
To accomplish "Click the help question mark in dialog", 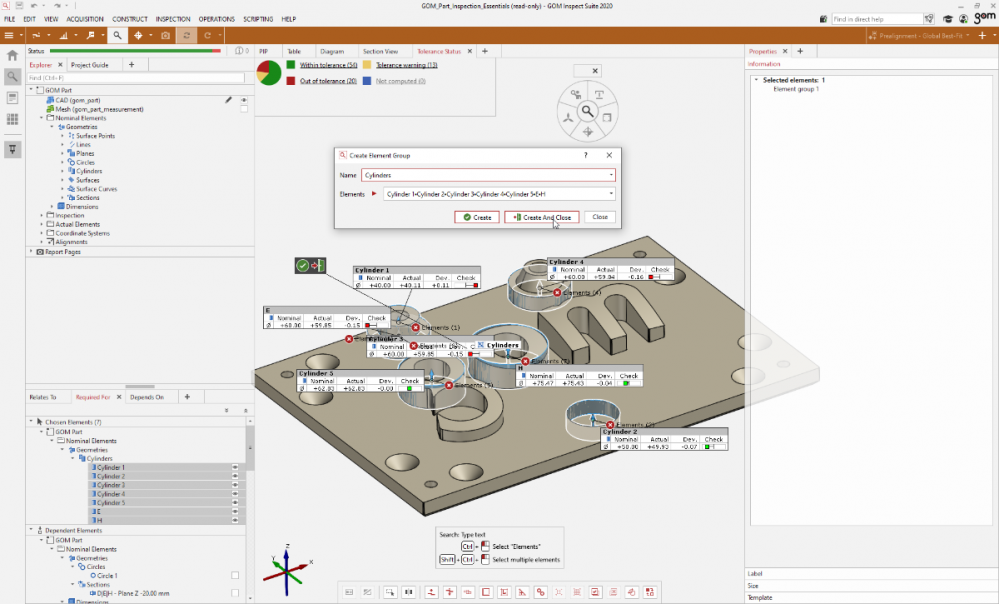I will (x=586, y=155).
